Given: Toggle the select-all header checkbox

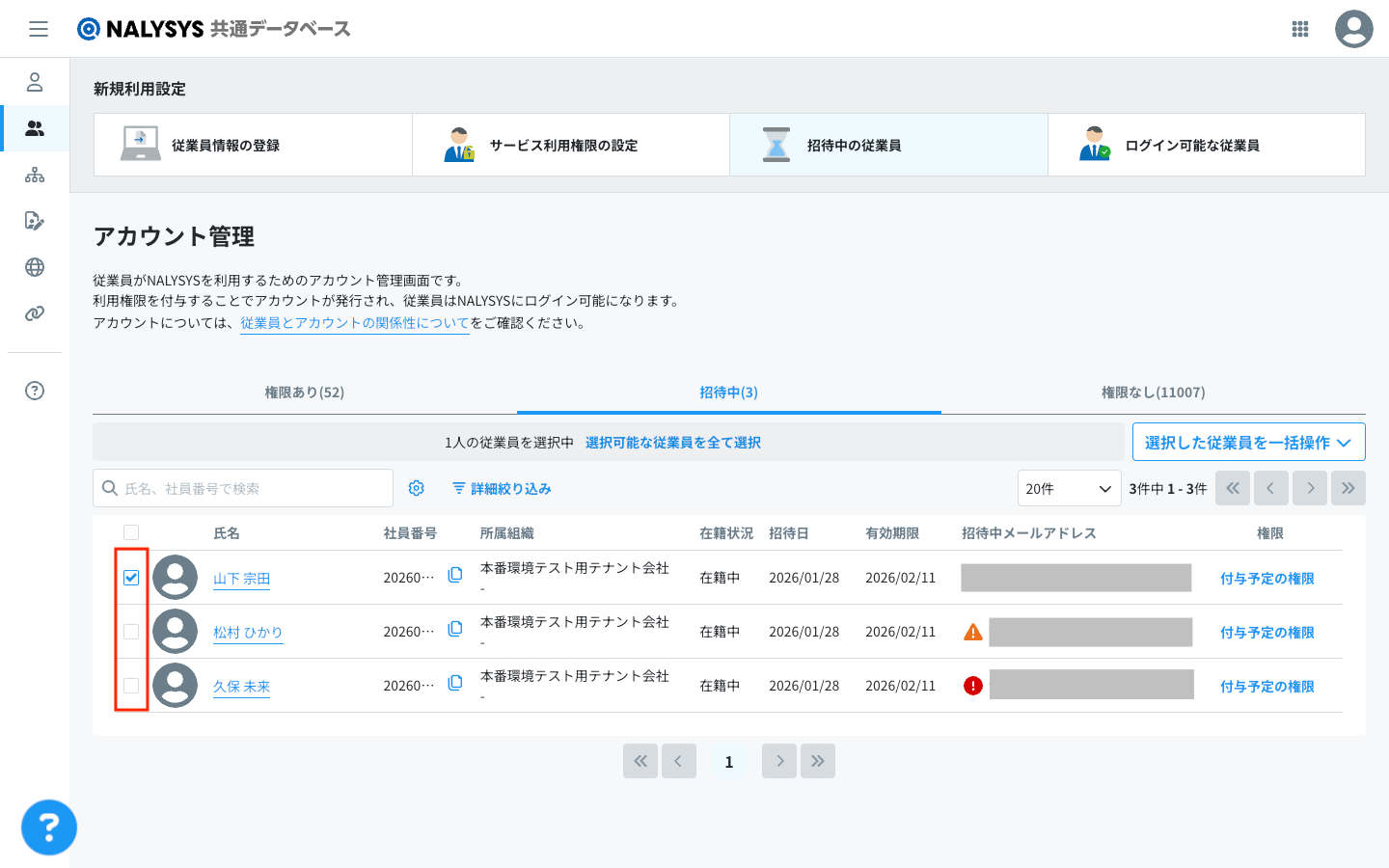Looking at the screenshot, I should 131,532.
